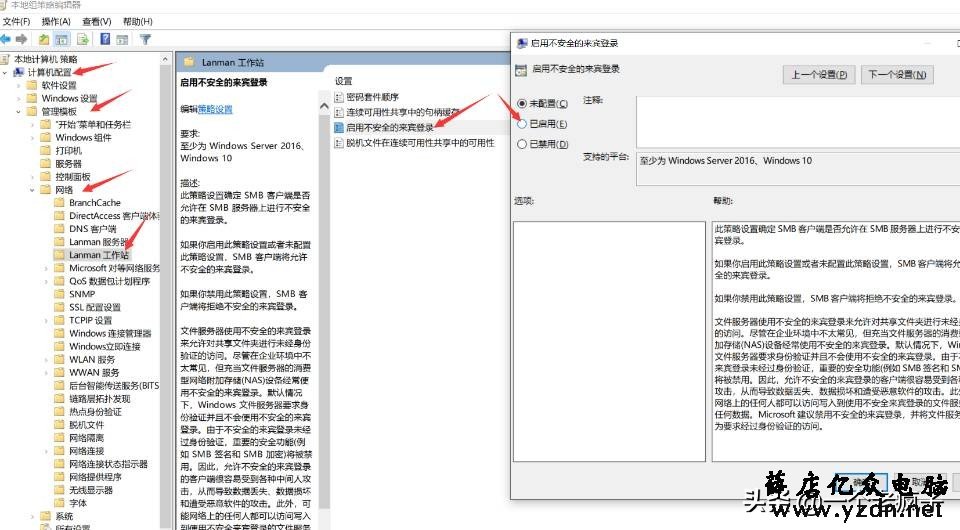Click the Windows 设置 folder icon
The width and height of the screenshot is (960, 530).
click(x=32, y=98)
